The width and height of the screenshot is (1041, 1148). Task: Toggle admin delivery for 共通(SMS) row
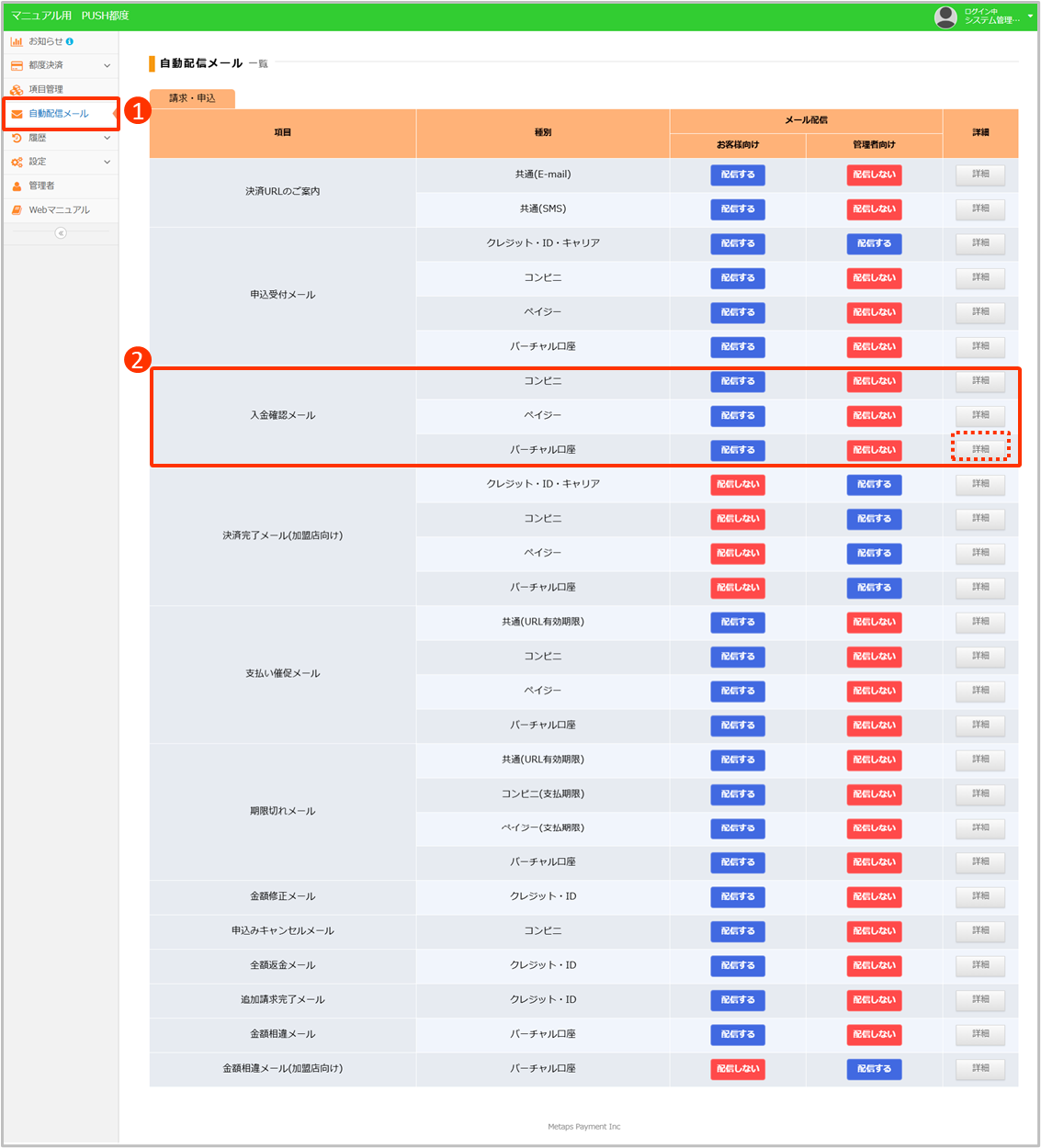pos(874,209)
